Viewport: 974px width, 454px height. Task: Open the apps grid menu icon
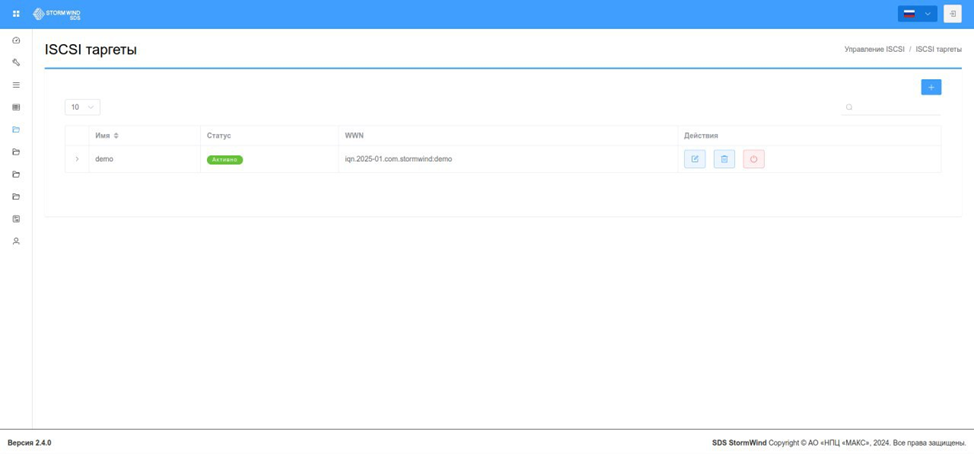16,14
